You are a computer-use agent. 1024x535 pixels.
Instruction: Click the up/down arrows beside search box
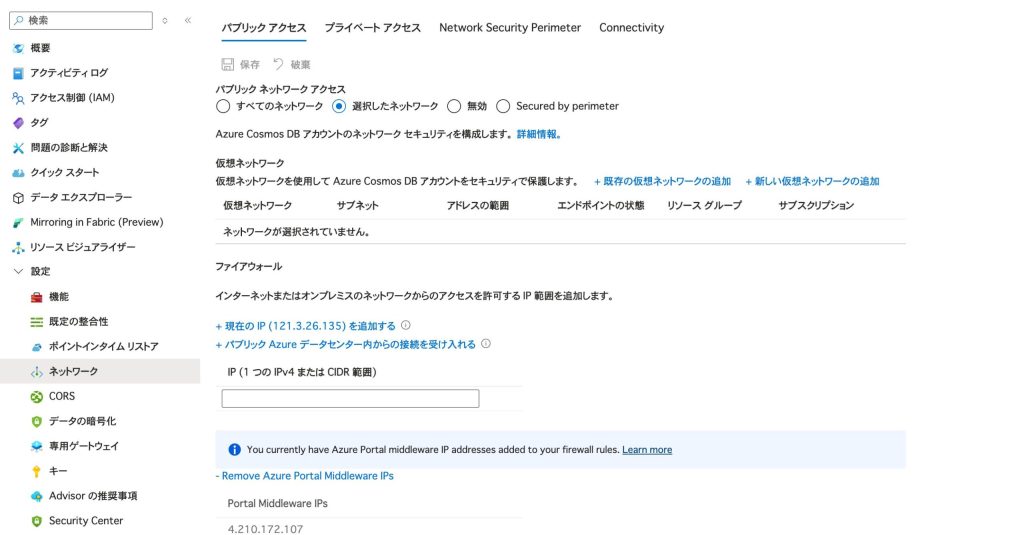click(x=165, y=20)
